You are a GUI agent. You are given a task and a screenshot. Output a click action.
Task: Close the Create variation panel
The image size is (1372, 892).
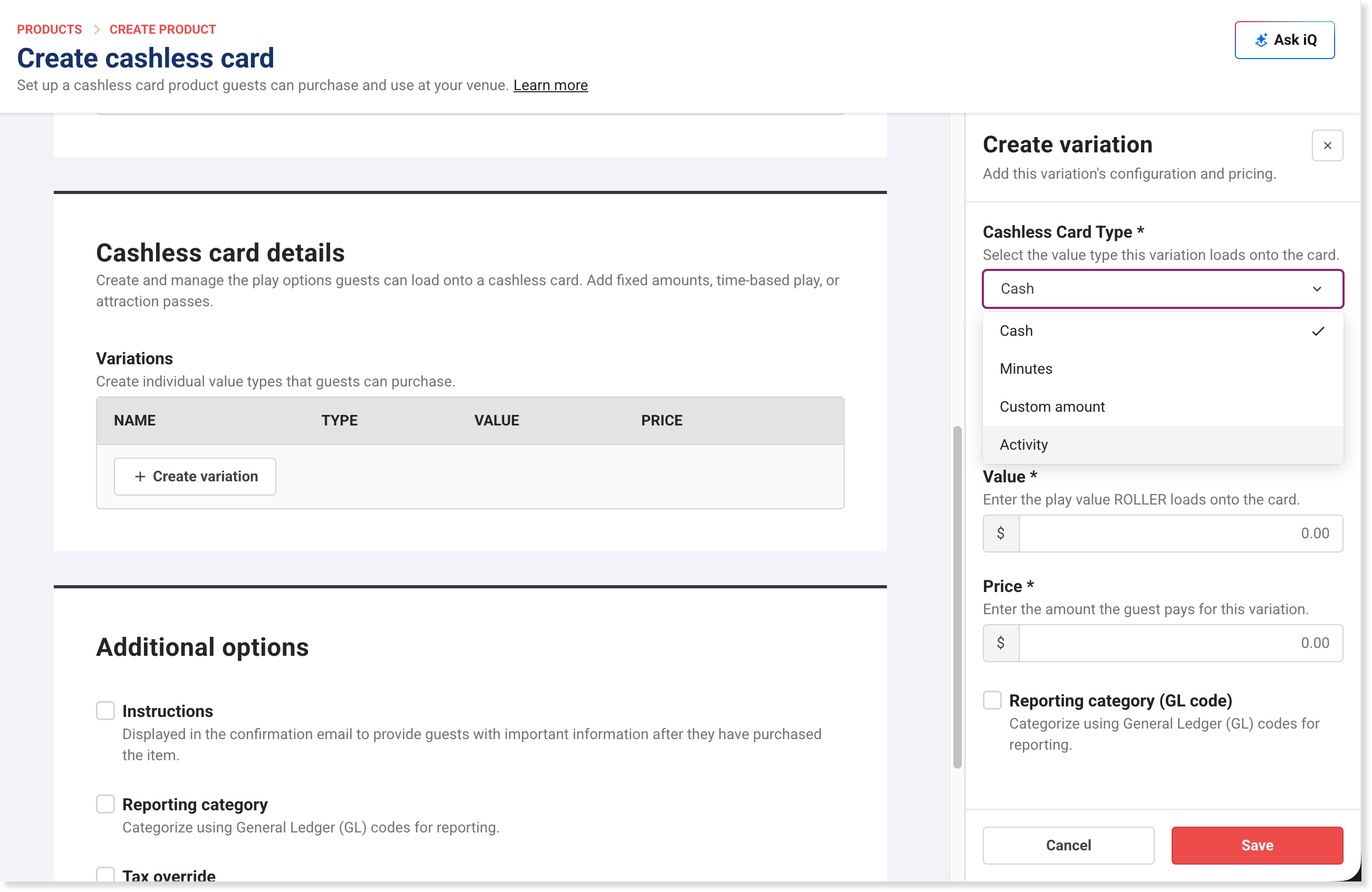[1327, 146]
